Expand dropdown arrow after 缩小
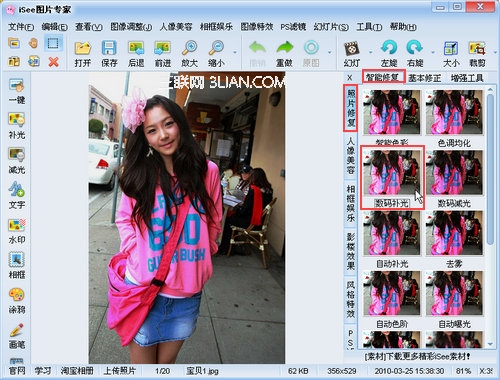Viewport: 500px width, 380px height. point(235,52)
